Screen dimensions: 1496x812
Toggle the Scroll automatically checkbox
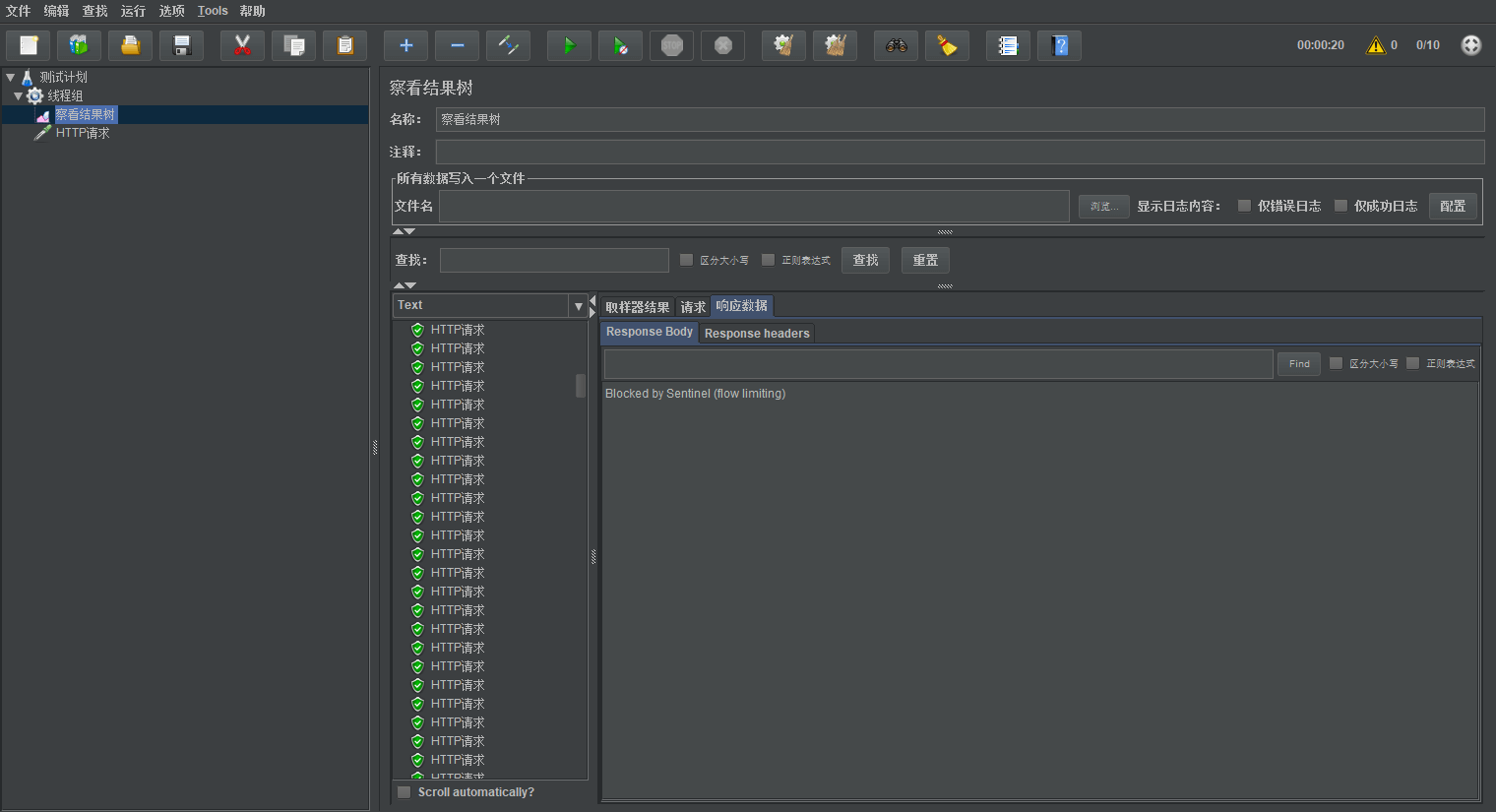[404, 792]
